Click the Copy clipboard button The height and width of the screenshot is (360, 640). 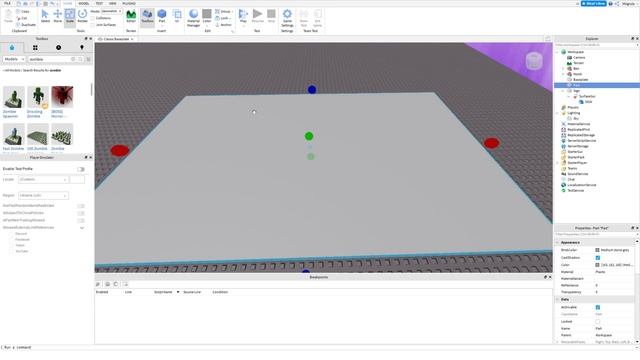pyautogui.click(x=23, y=12)
